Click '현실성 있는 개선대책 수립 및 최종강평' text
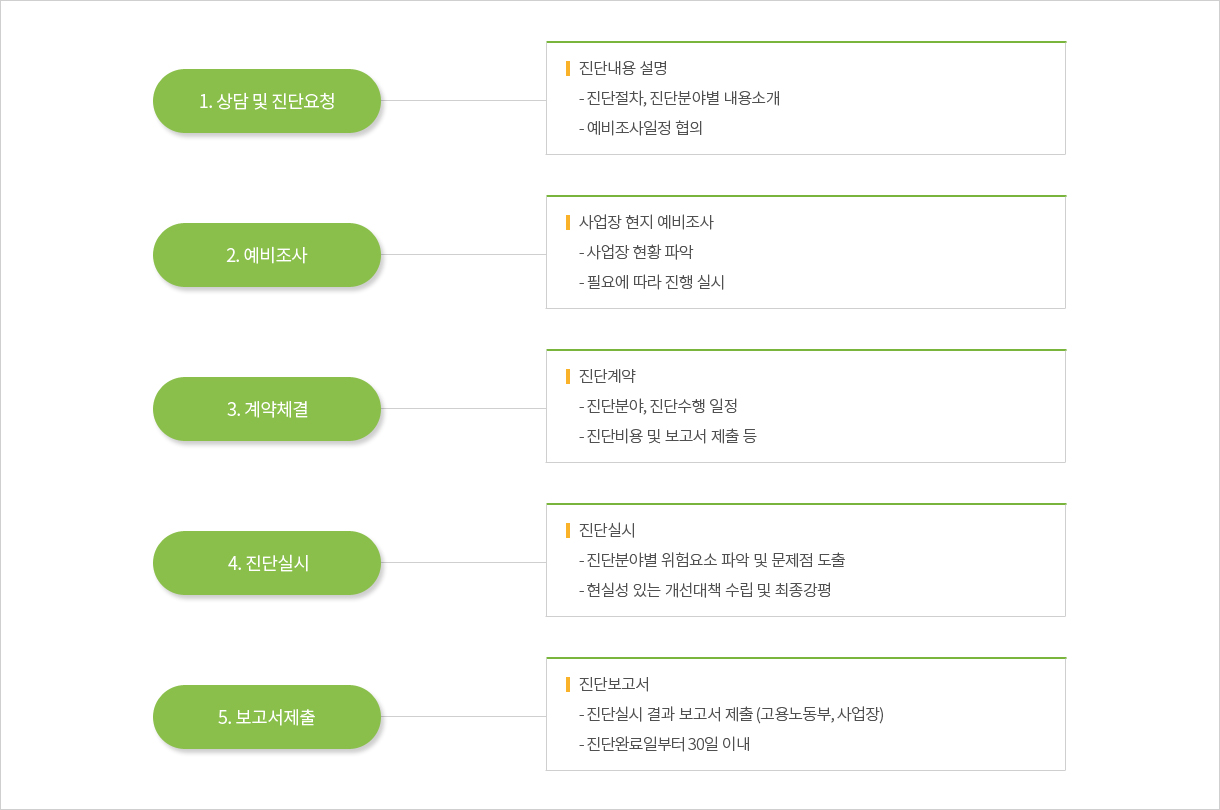The height and width of the screenshot is (810, 1220). (705, 590)
